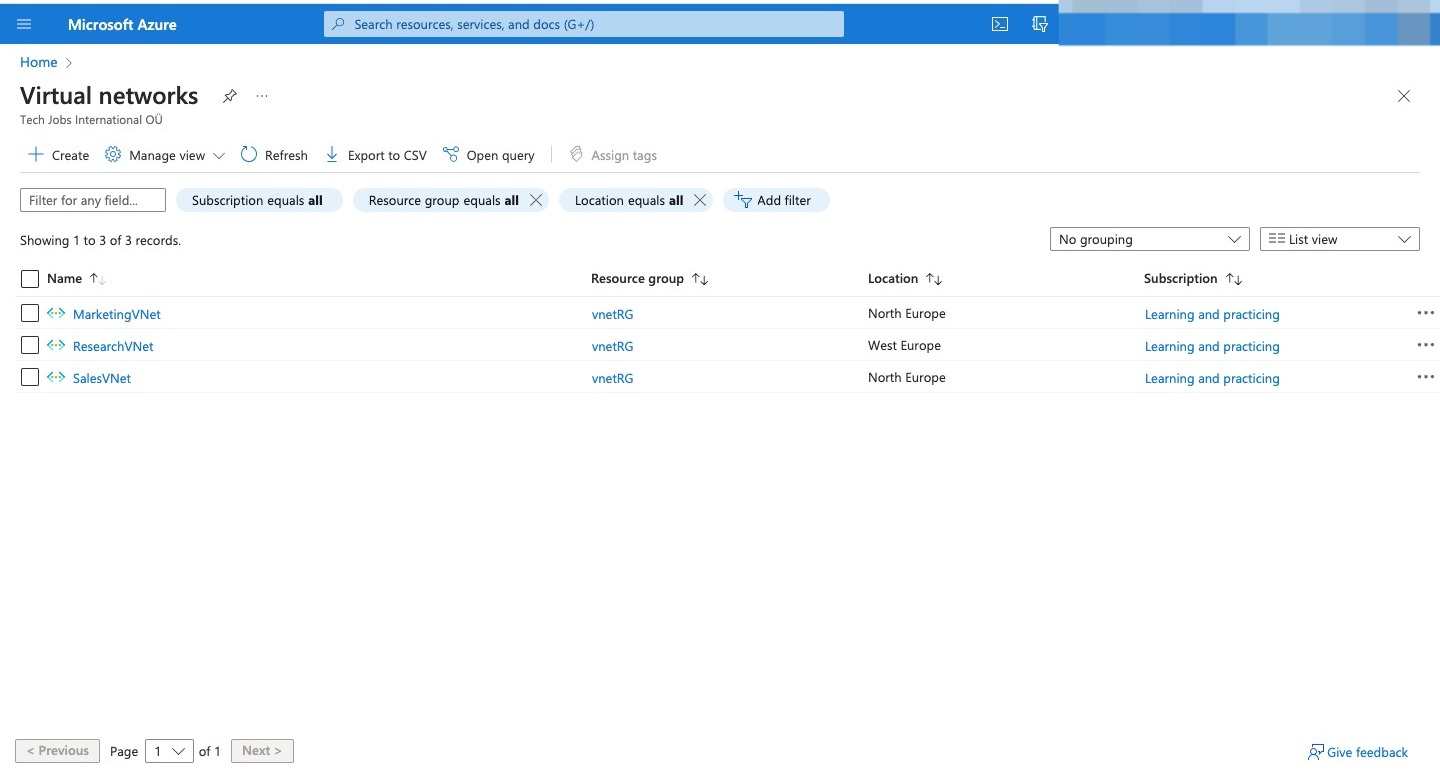This screenshot has height=783, width=1440.
Task: Open Directories and subscriptions filter icon
Action: tap(1040, 24)
